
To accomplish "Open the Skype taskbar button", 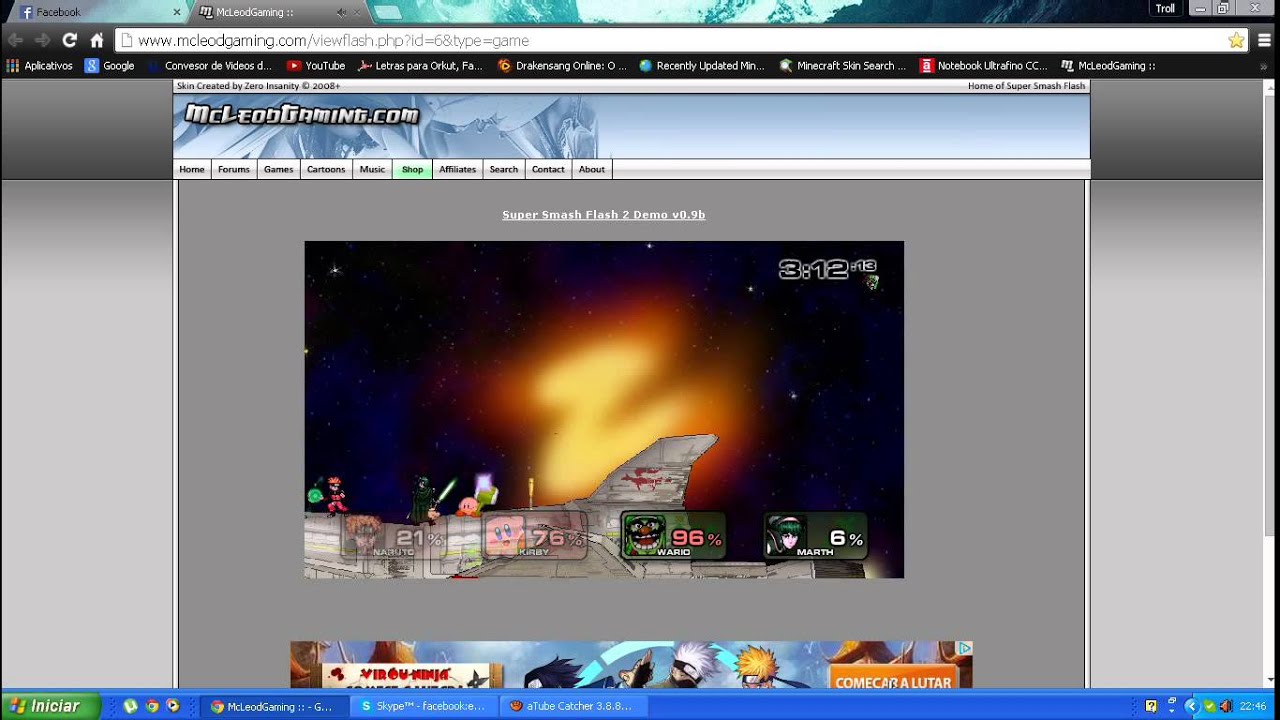I will 424,706.
